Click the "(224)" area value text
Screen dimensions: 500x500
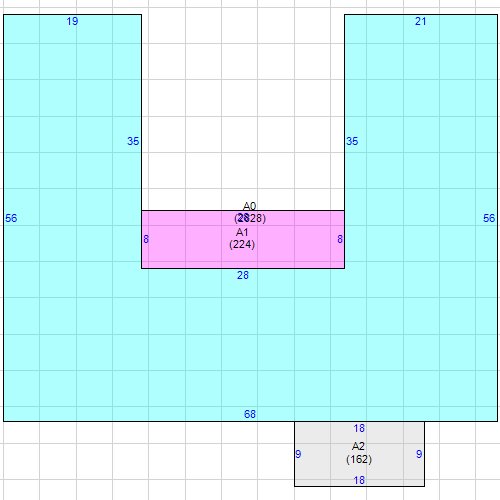coord(242,244)
